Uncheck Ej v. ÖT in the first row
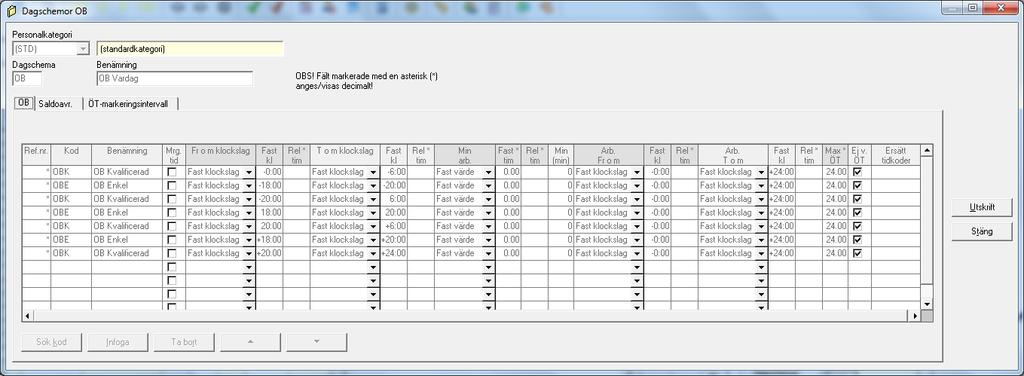Screen dimensions: 1024x376 [x=858, y=172]
